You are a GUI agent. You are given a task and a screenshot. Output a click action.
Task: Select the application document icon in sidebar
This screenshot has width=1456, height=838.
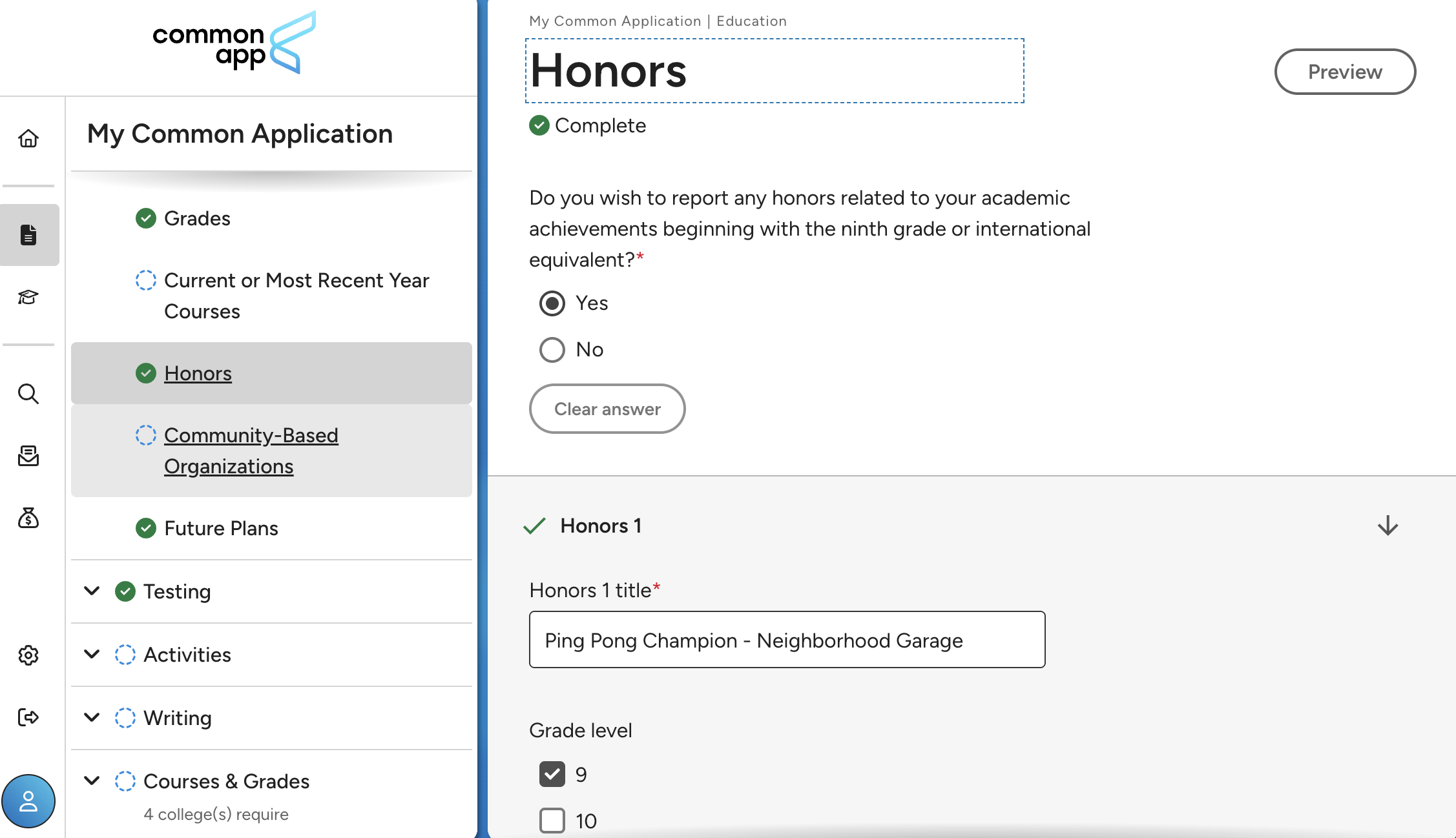28,235
